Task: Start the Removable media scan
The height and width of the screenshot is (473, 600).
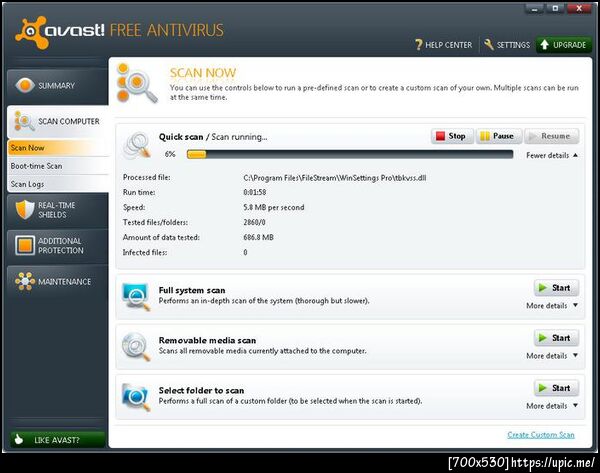Action: pyautogui.click(x=556, y=338)
